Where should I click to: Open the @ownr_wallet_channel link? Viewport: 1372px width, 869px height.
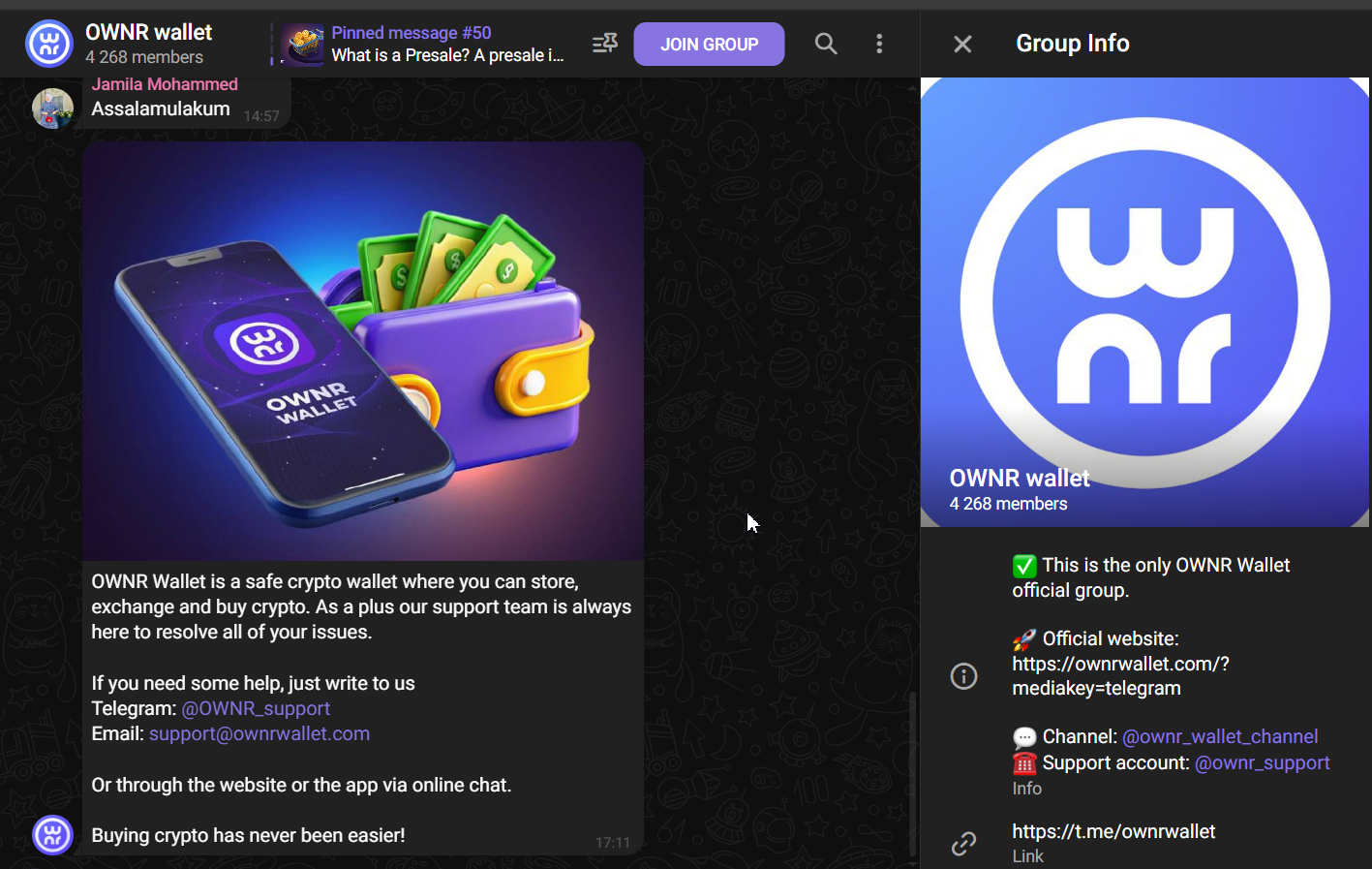click(1220, 736)
